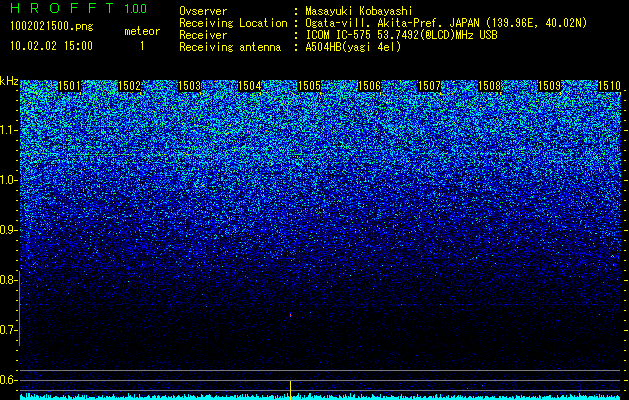Click the name Masayuki Kobayashi
The image size is (629, 400).
(359, 11)
